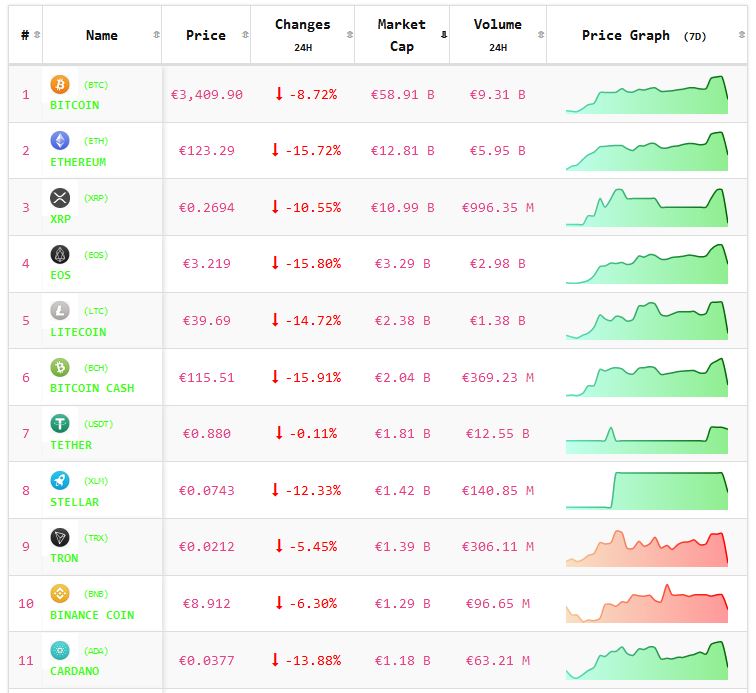Viewport: 756px width, 693px height.
Task: Open the BITCOIN name link
Action: pos(75,105)
